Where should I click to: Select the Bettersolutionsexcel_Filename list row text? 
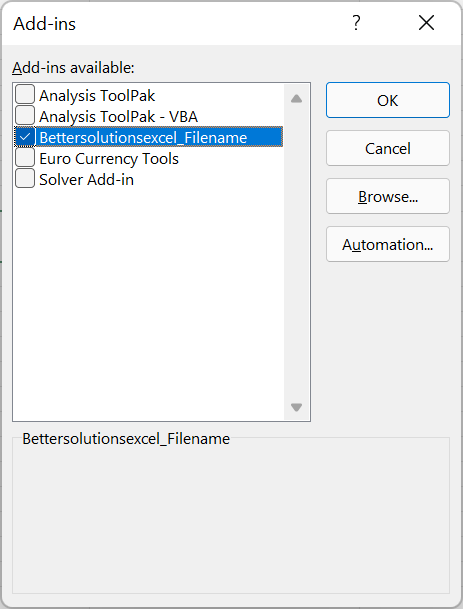pos(143,137)
